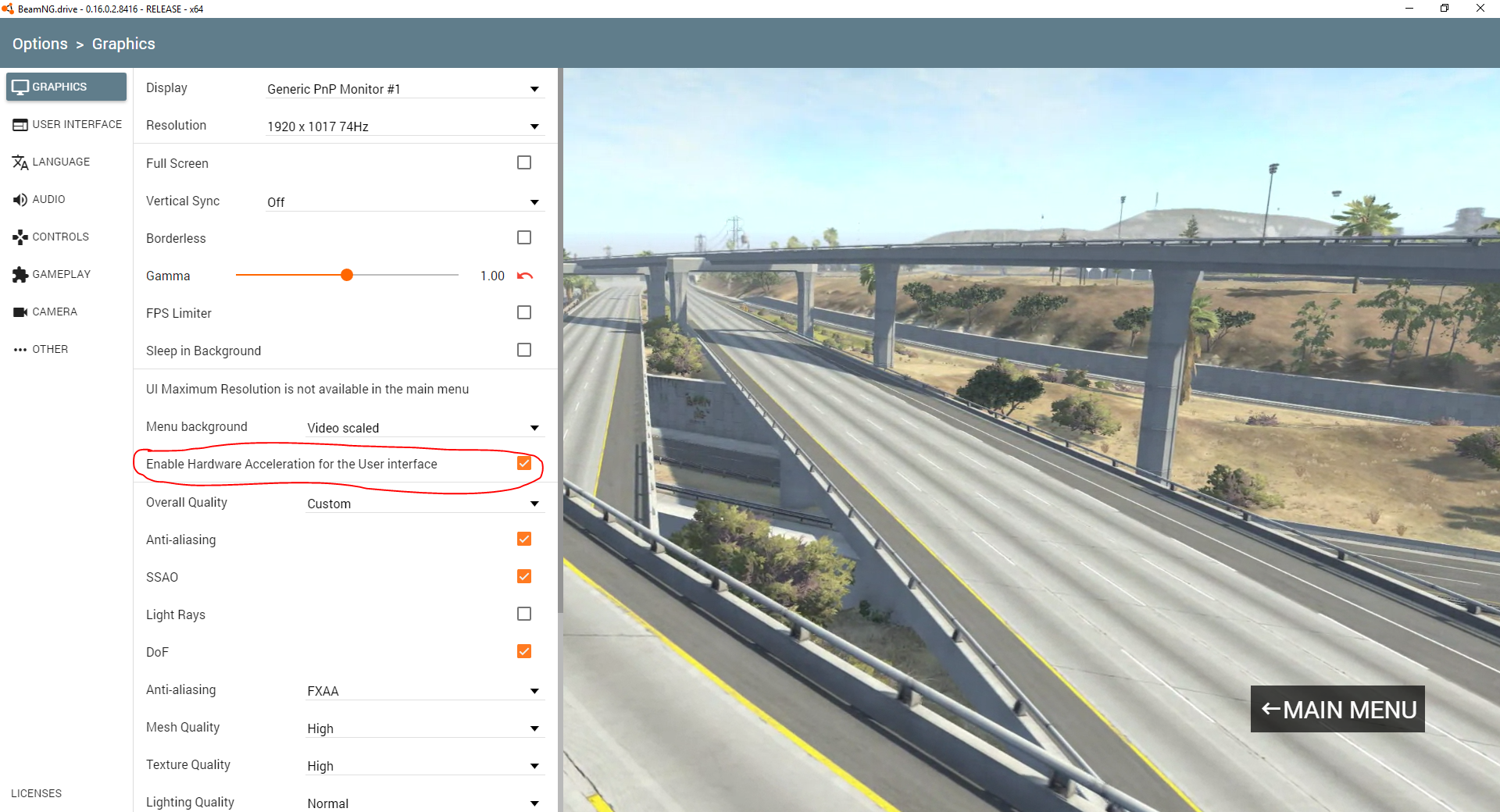Click the User Interface window icon
This screenshot has height=812, width=1500.
tap(20, 125)
